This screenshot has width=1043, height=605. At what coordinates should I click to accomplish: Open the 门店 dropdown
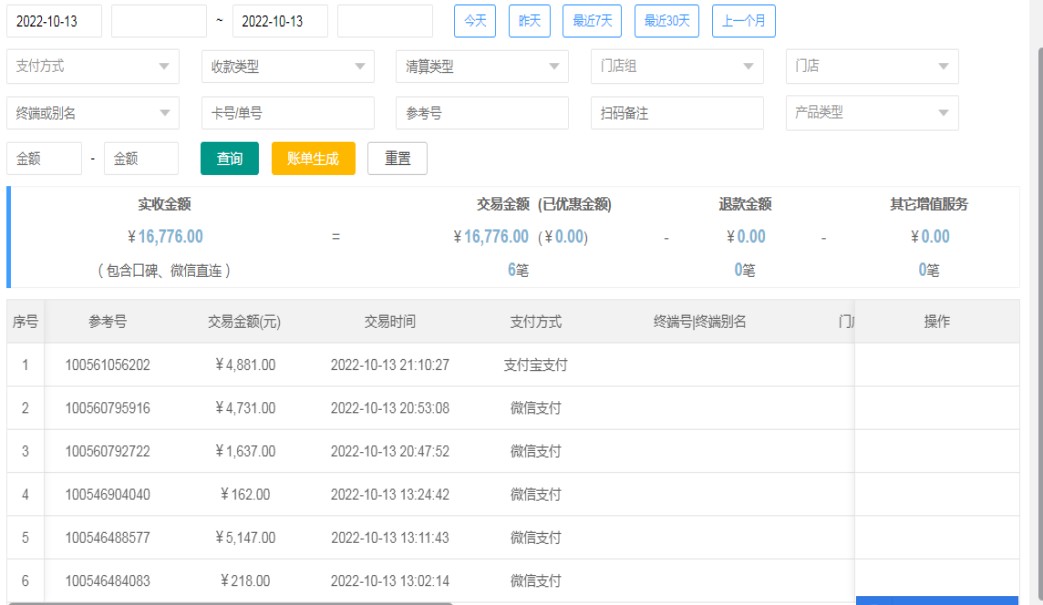coord(871,67)
